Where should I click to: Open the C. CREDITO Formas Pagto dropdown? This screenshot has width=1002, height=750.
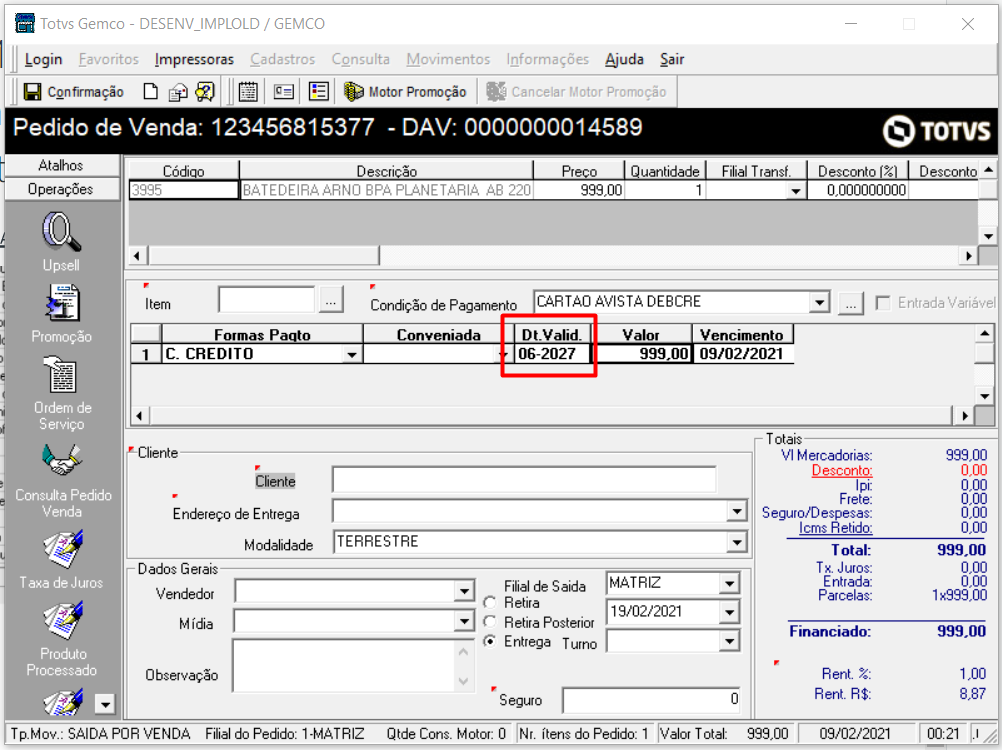(351, 354)
